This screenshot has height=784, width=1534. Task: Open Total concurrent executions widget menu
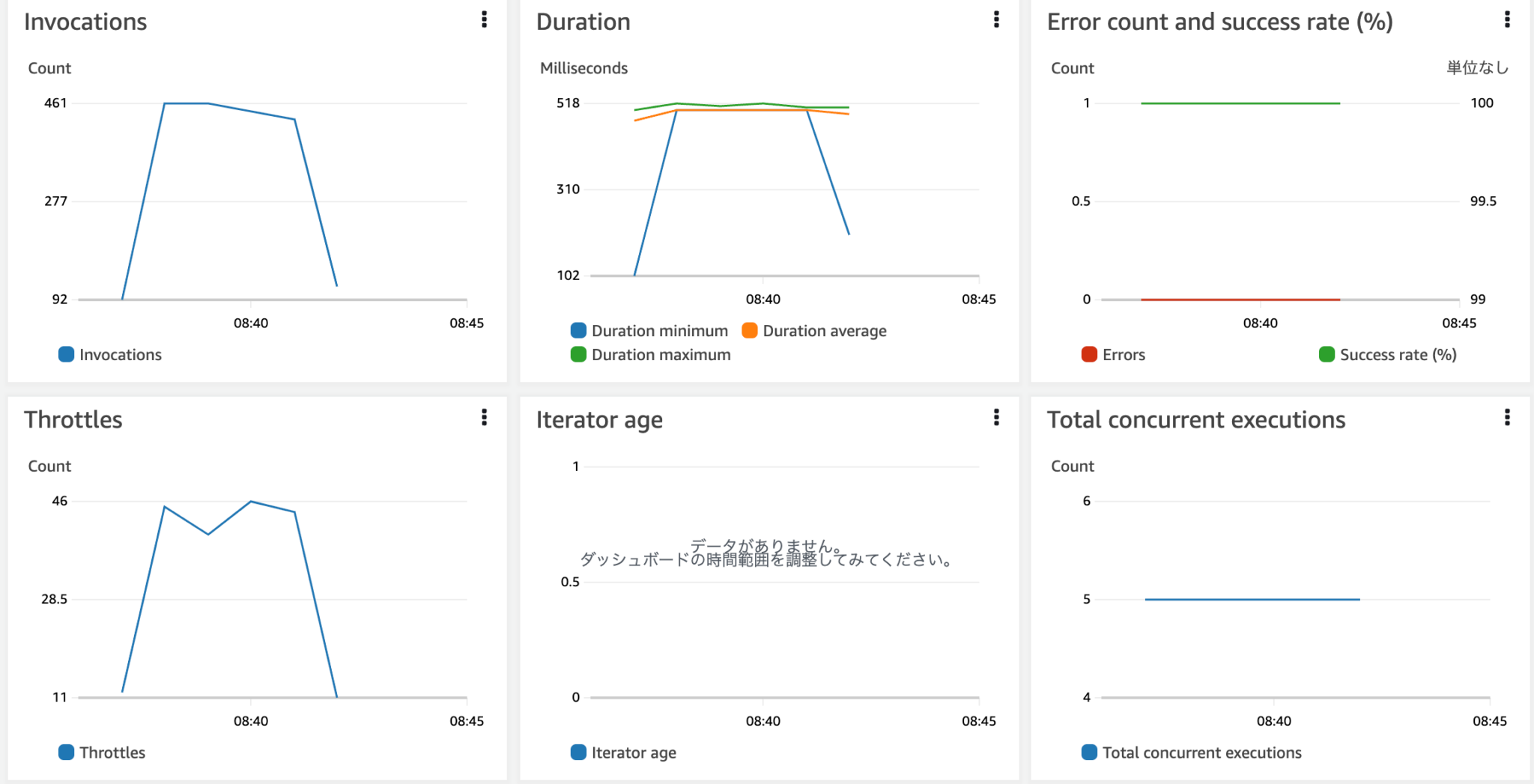[1507, 417]
